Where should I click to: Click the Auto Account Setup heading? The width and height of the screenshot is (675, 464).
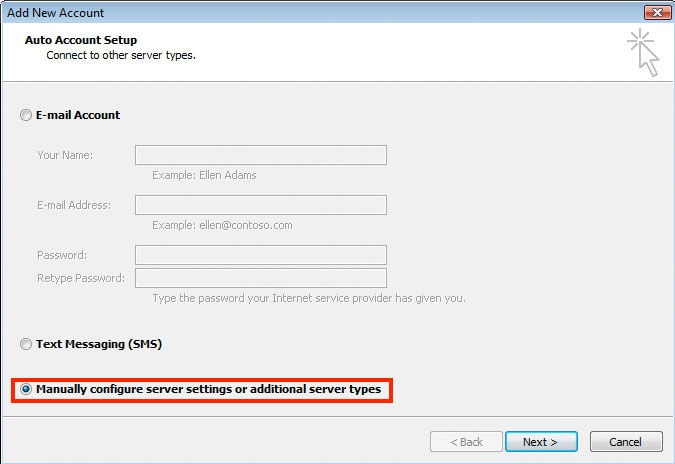81,40
